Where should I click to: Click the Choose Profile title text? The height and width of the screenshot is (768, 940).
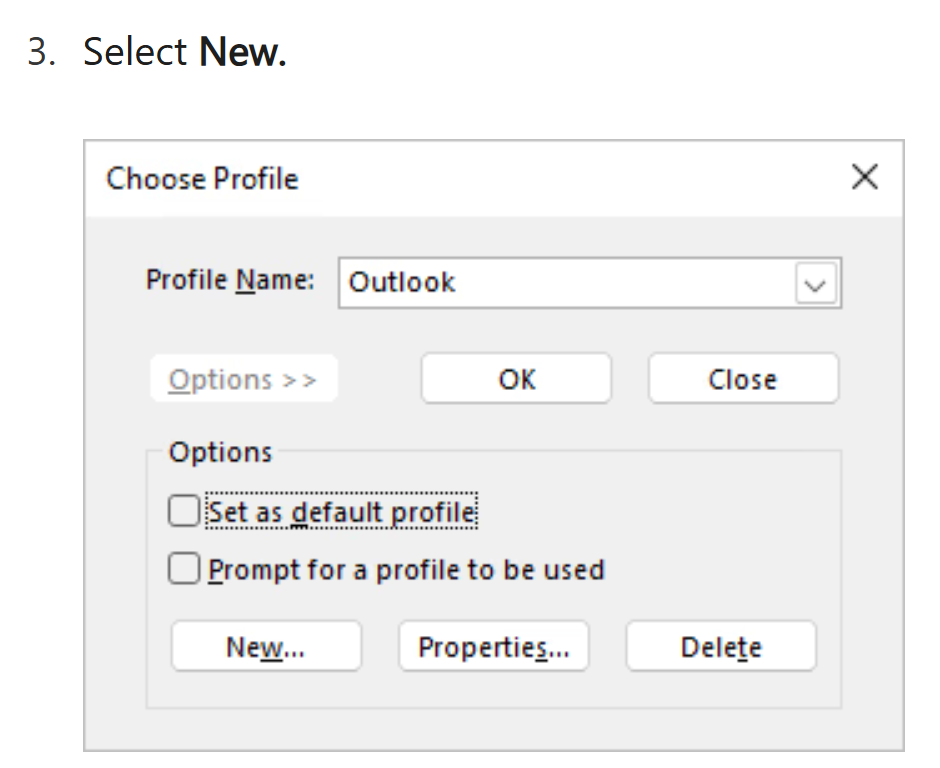[202, 179]
